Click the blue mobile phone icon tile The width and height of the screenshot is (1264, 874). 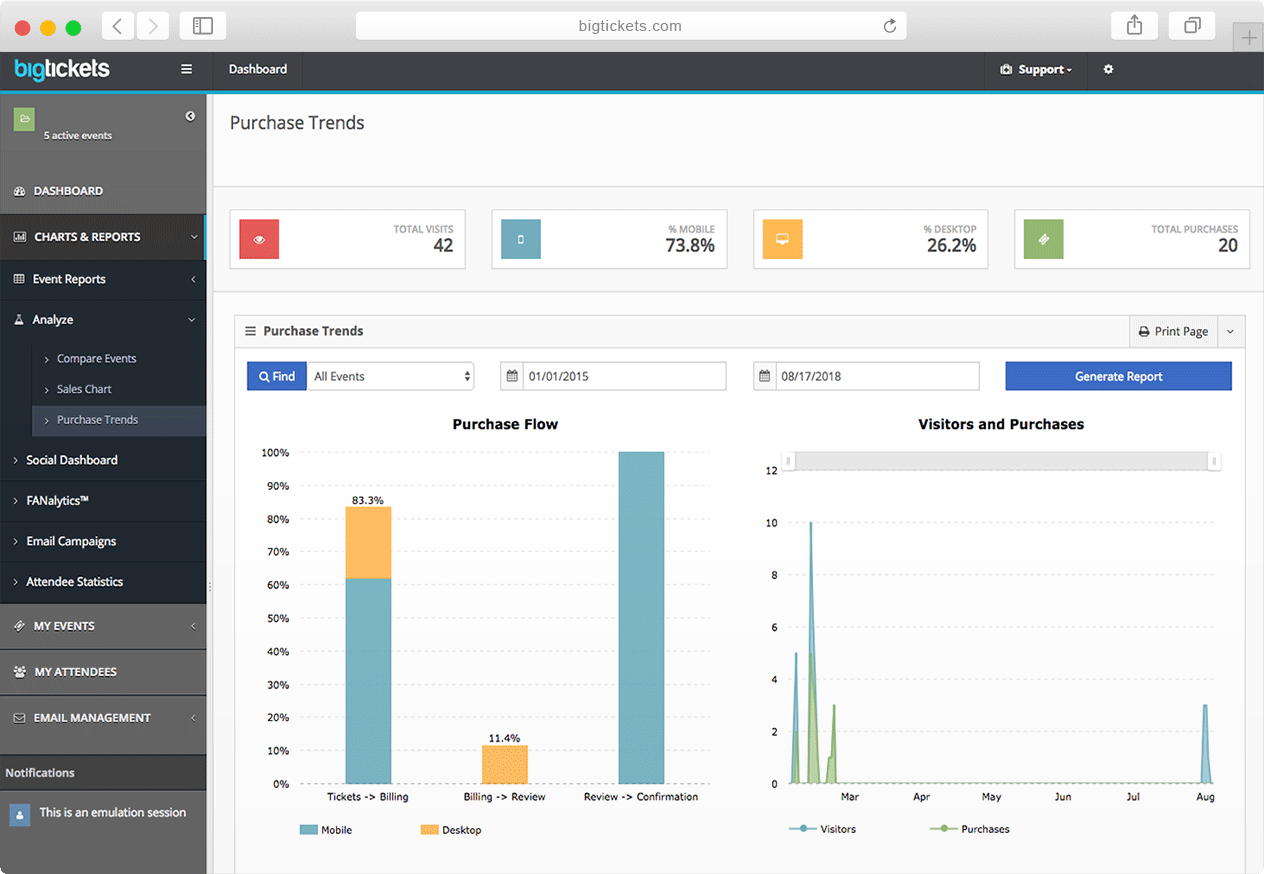521,239
